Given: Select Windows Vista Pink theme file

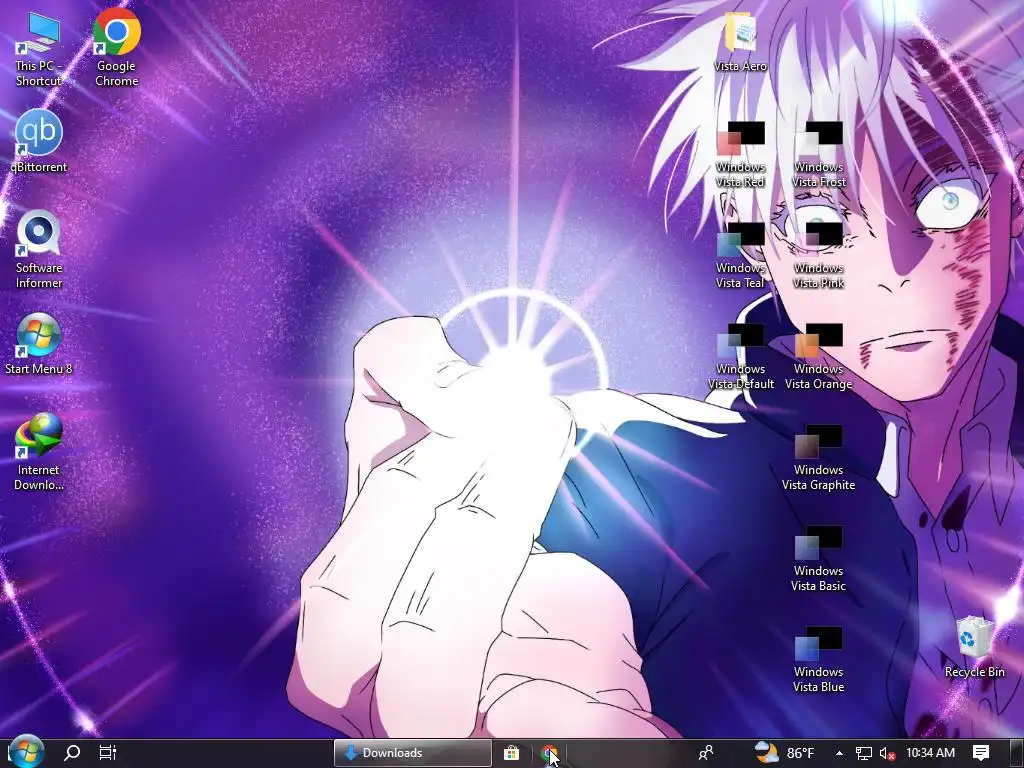Looking at the screenshot, I should [x=818, y=256].
